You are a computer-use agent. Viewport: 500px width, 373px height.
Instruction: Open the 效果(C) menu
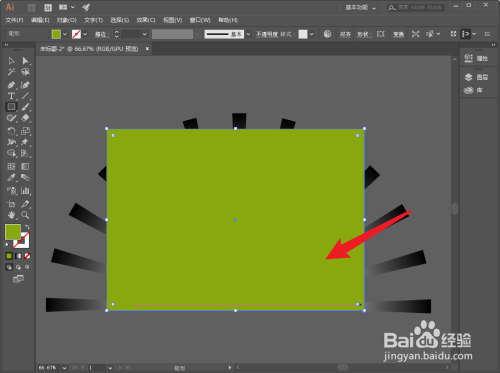146,20
